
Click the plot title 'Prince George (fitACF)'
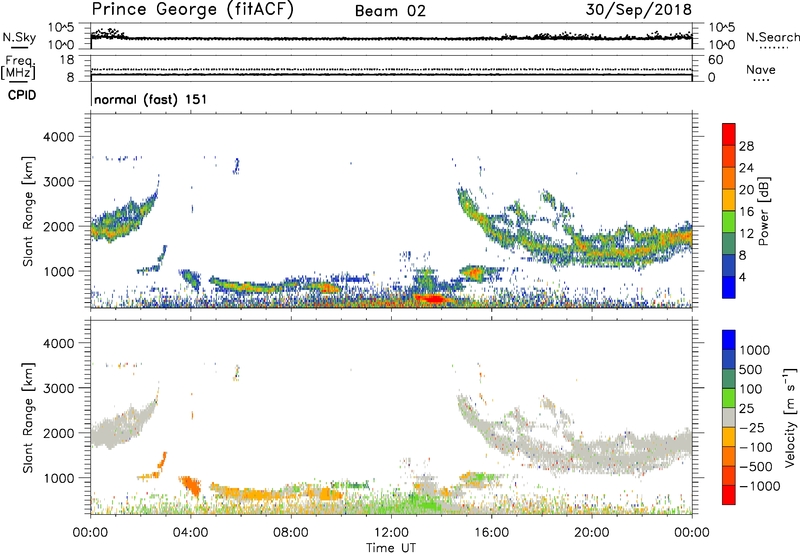[x=193, y=10]
